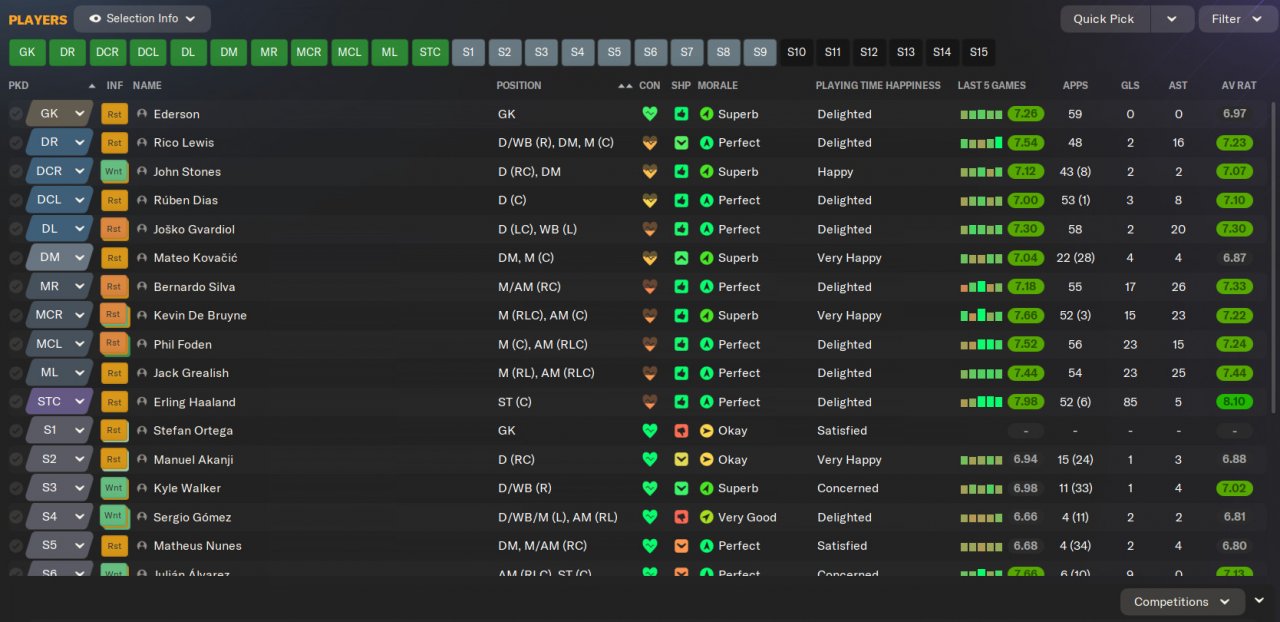Click the person icon beside Kevin De Bruyne
Screen dimensions: 1280x622
142,315
